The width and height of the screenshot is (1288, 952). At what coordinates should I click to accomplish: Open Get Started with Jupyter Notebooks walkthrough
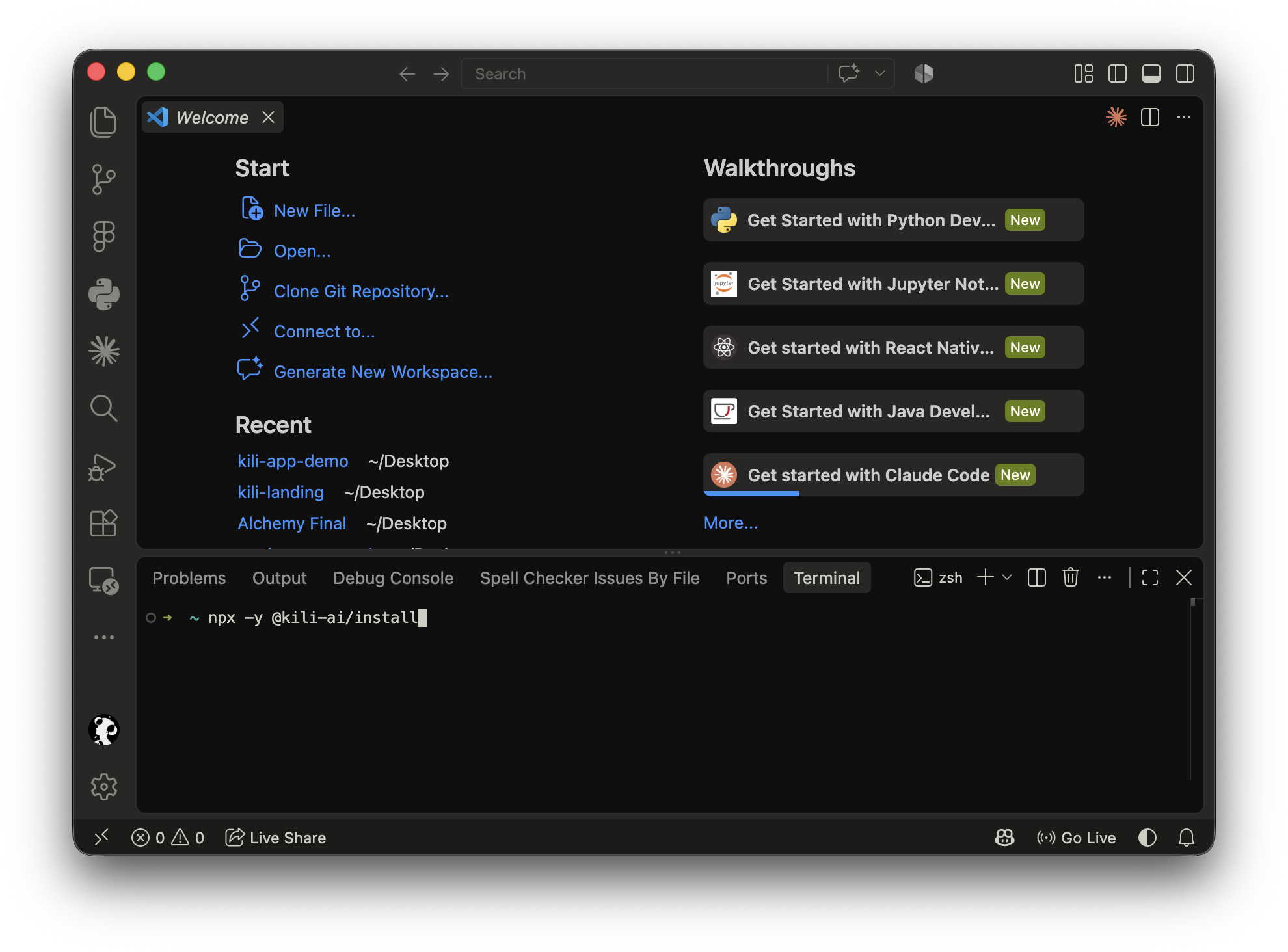pos(893,284)
